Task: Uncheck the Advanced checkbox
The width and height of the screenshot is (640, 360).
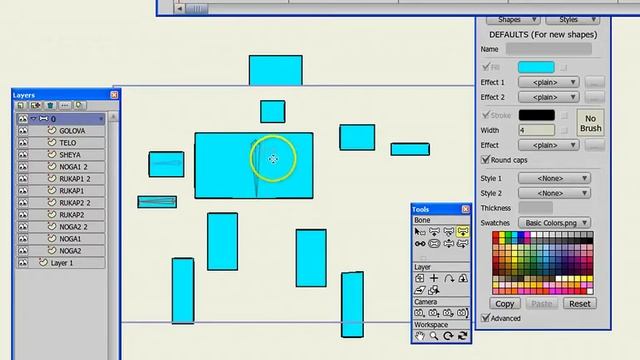Action: (x=486, y=318)
